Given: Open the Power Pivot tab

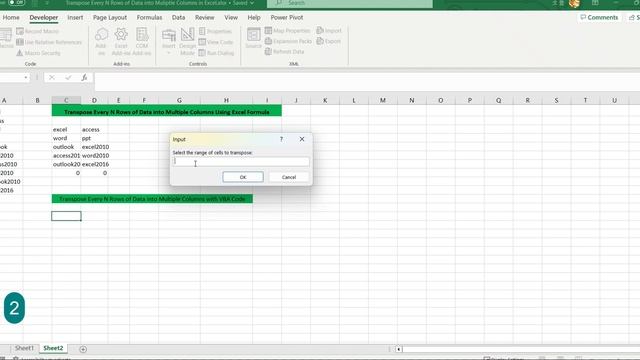Looking at the screenshot, I should click(x=287, y=18).
